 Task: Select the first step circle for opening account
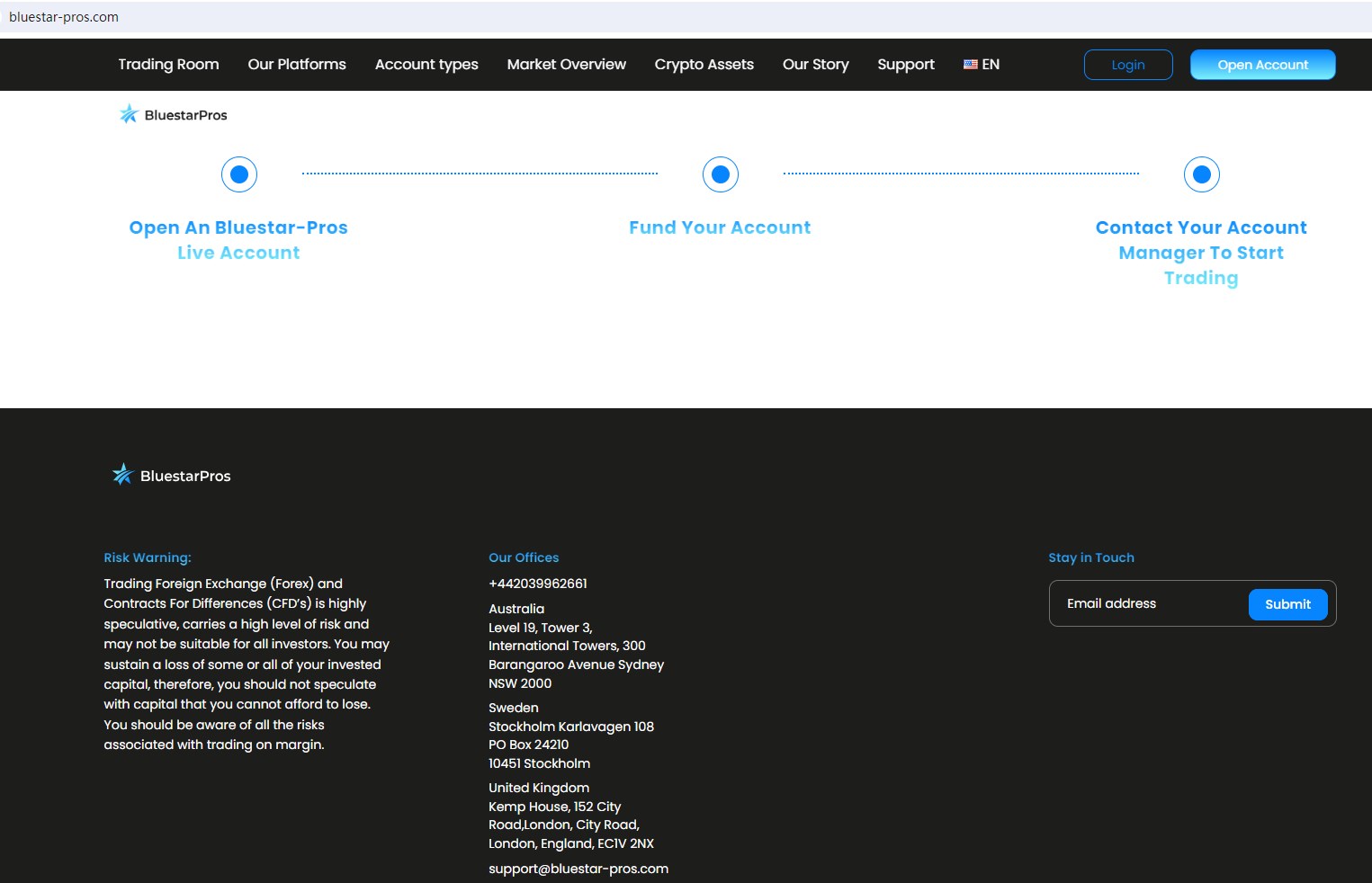point(239,174)
